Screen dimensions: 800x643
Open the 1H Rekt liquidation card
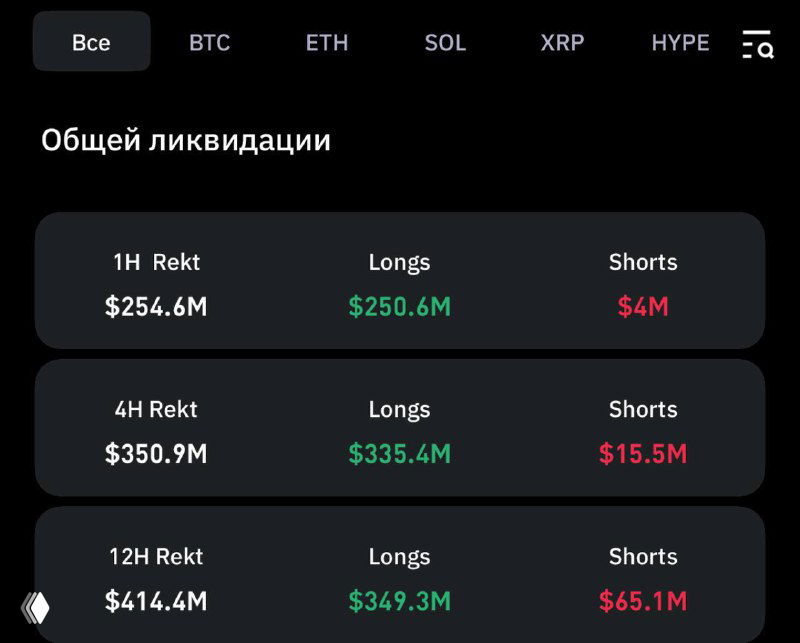pyautogui.click(x=400, y=282)
